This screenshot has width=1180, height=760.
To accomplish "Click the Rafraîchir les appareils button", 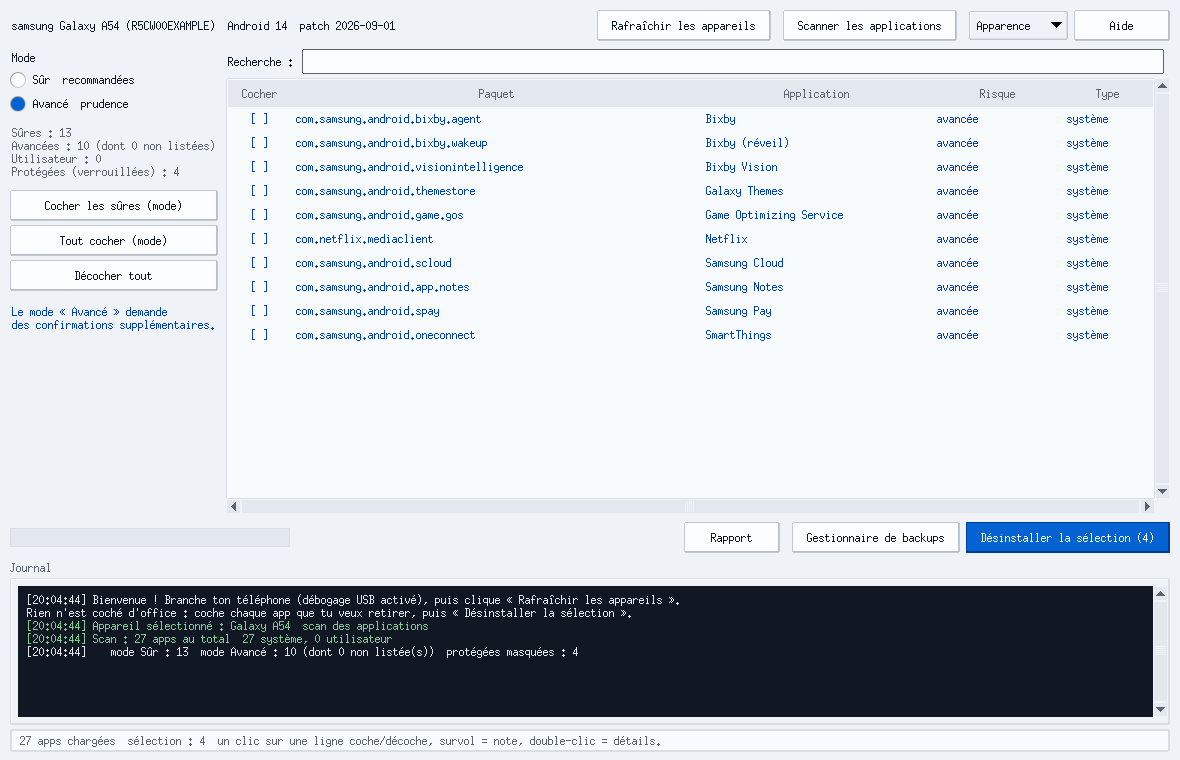I will 683,26.
